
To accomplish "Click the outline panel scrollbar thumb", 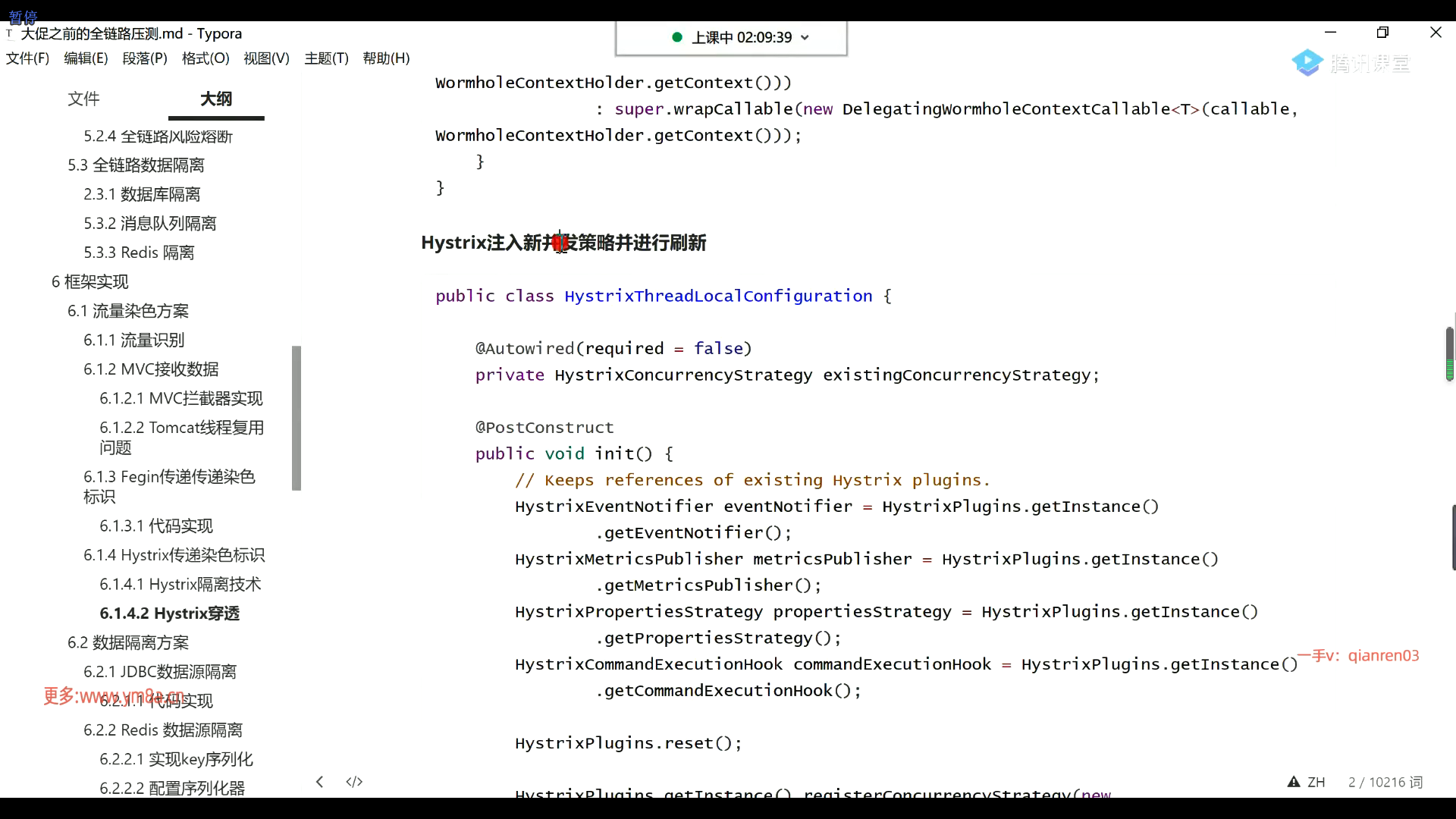I will click(x=297, y=417).
